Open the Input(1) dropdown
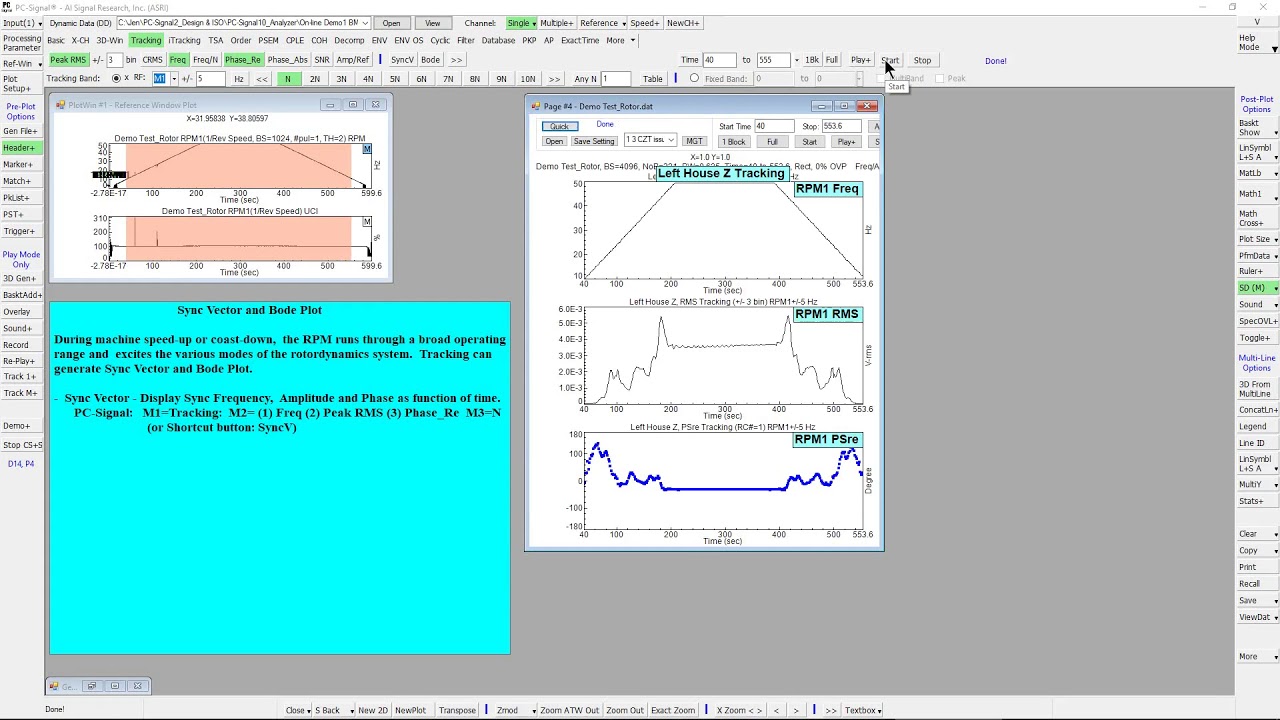This screenshot has height=720, width=1280. [22, 23]
